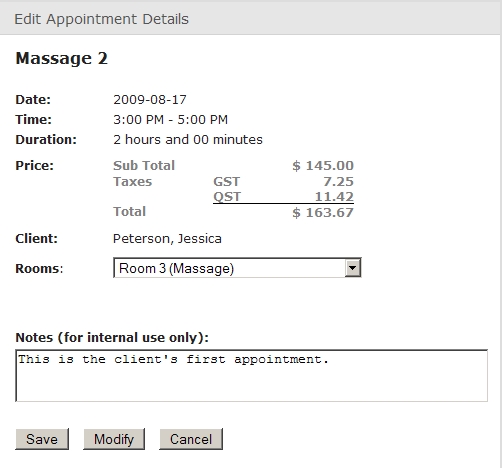Click the Client label
The image size is (502, 468).
click(x=37, y=239)
